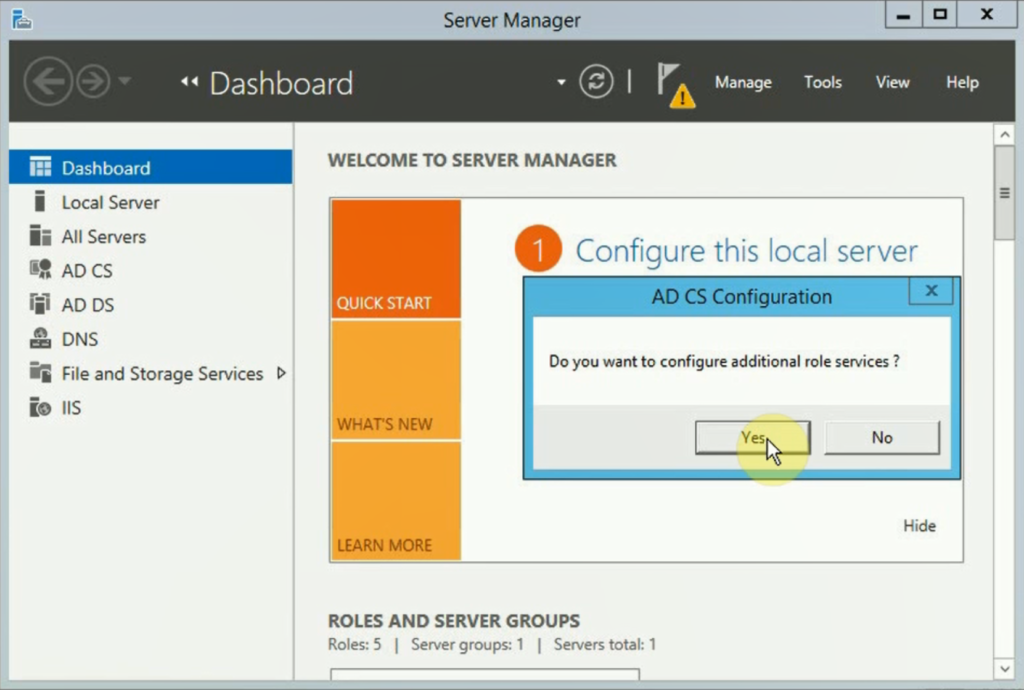
Task: Click Yes in AD CS Configuration dialog
Action: pyautogui.click(x=752, y=437)
